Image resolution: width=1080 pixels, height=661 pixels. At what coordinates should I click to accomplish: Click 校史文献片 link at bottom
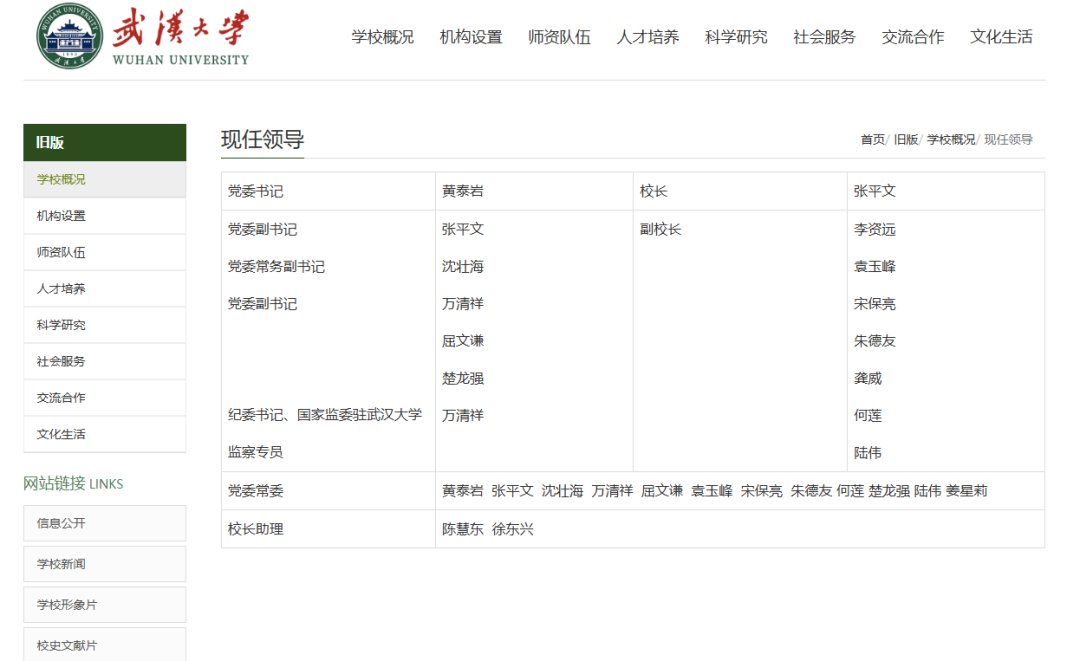click(67, 645)
